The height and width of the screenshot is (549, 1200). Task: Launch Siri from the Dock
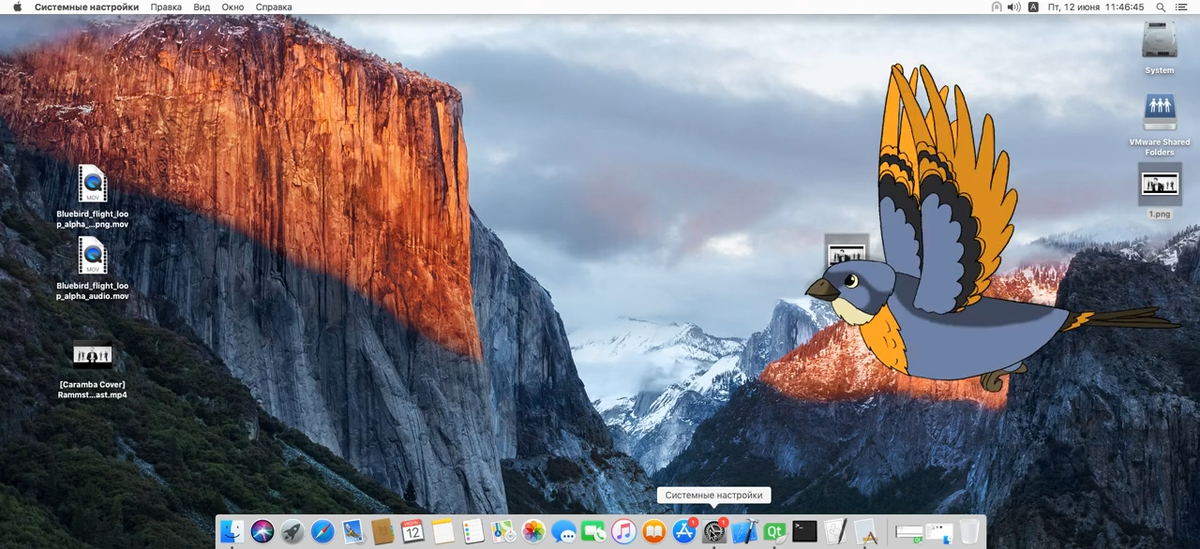click(263, 531)
